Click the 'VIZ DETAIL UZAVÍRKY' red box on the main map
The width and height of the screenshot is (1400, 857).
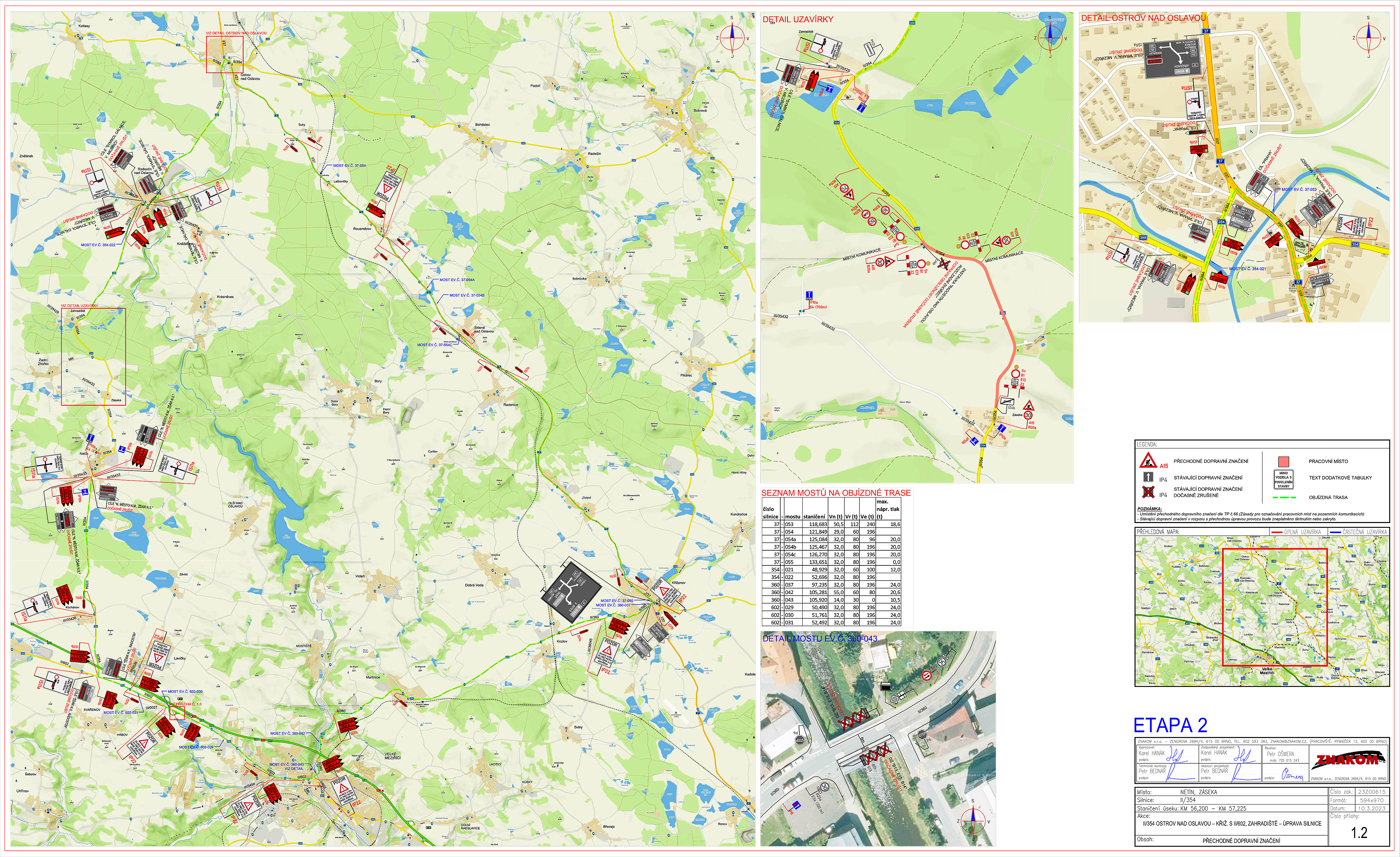click(93, 356)
